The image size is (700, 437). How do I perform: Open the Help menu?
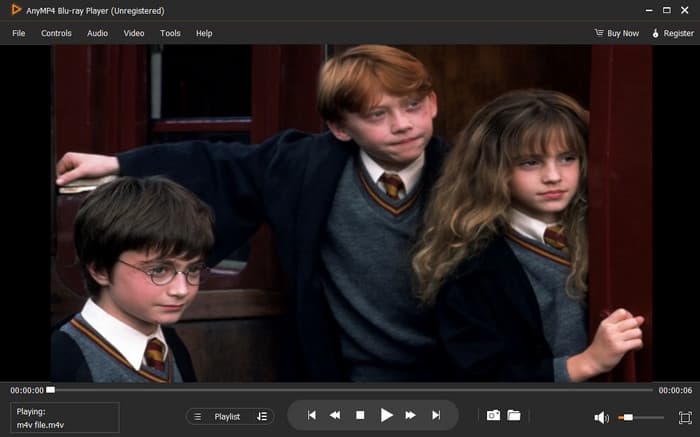[x=204, y=33]
